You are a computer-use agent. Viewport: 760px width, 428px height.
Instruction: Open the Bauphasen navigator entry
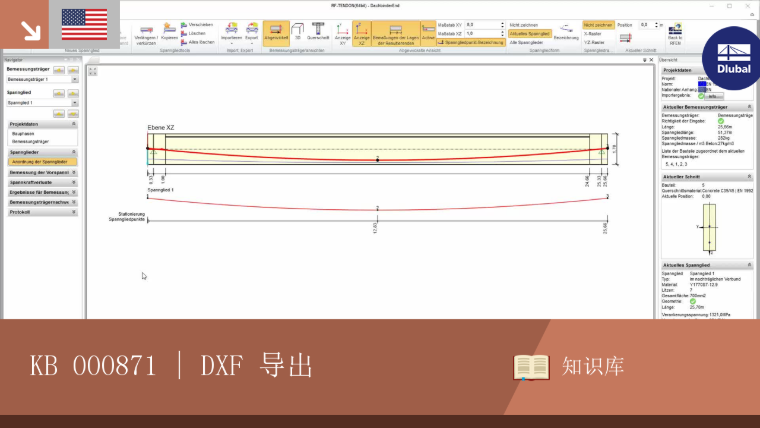[23, 134]
